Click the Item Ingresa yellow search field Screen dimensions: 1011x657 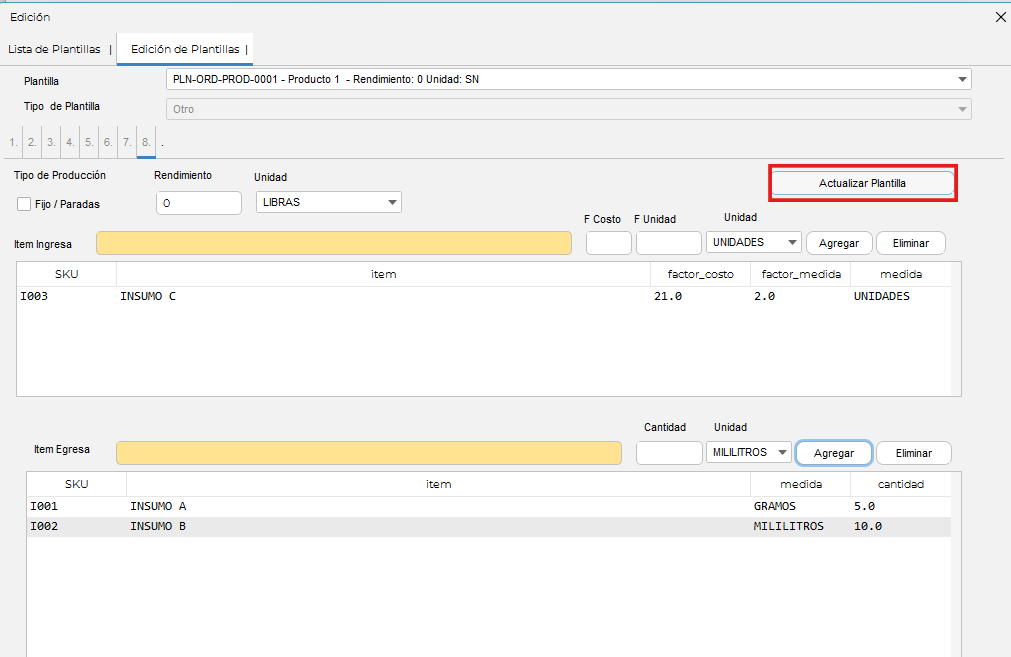[333, 243]
